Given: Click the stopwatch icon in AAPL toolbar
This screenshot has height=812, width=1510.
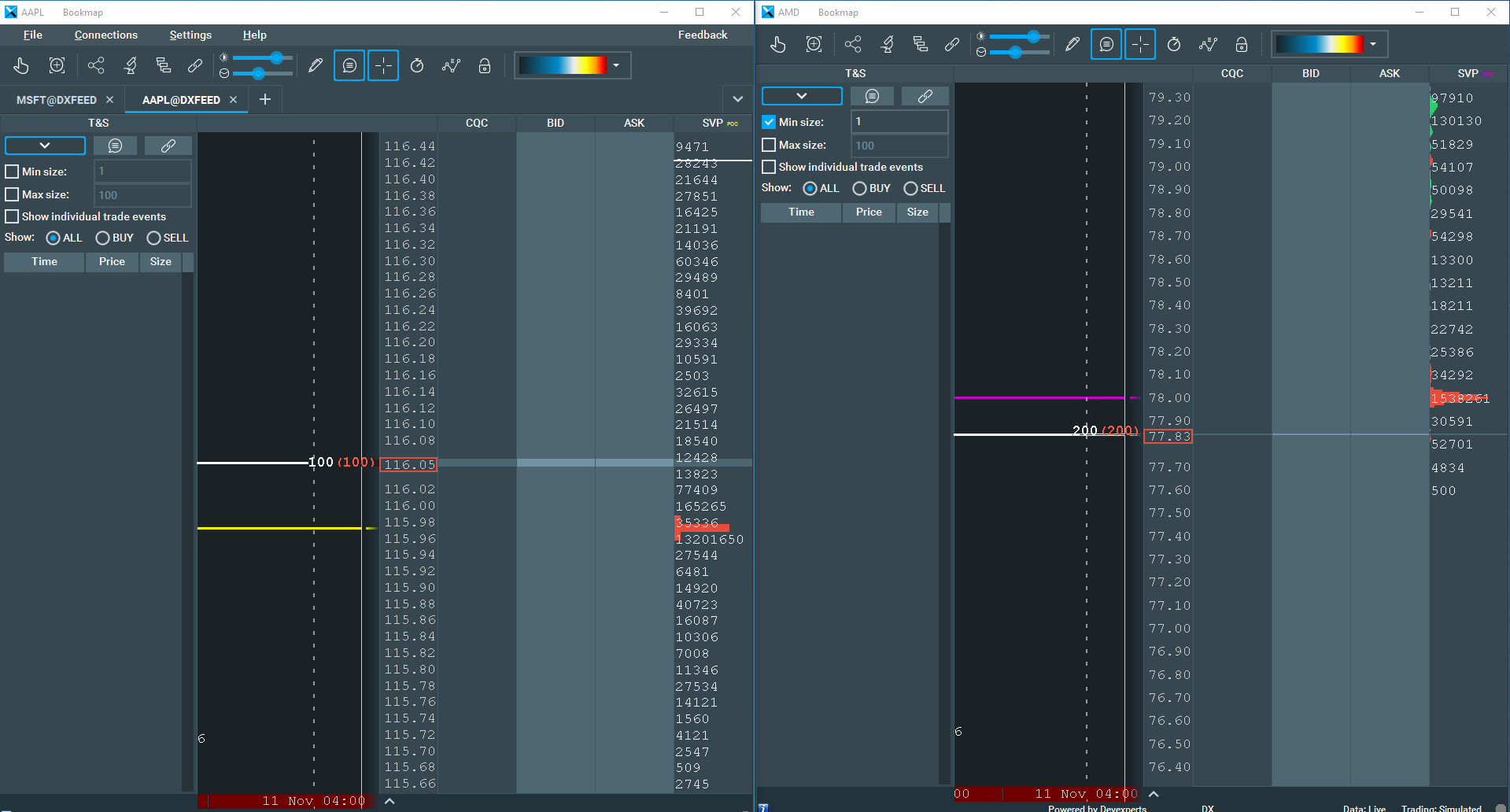Looking at the screenshot, I should click(417, 66).
